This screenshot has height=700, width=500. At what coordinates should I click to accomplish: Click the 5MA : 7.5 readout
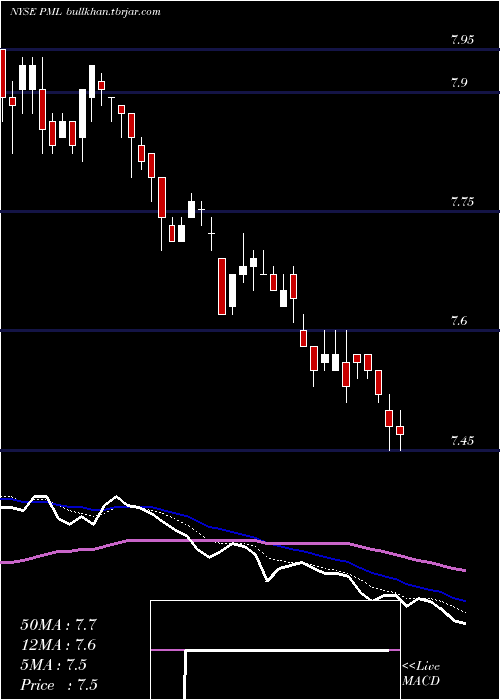click(54, 665)
